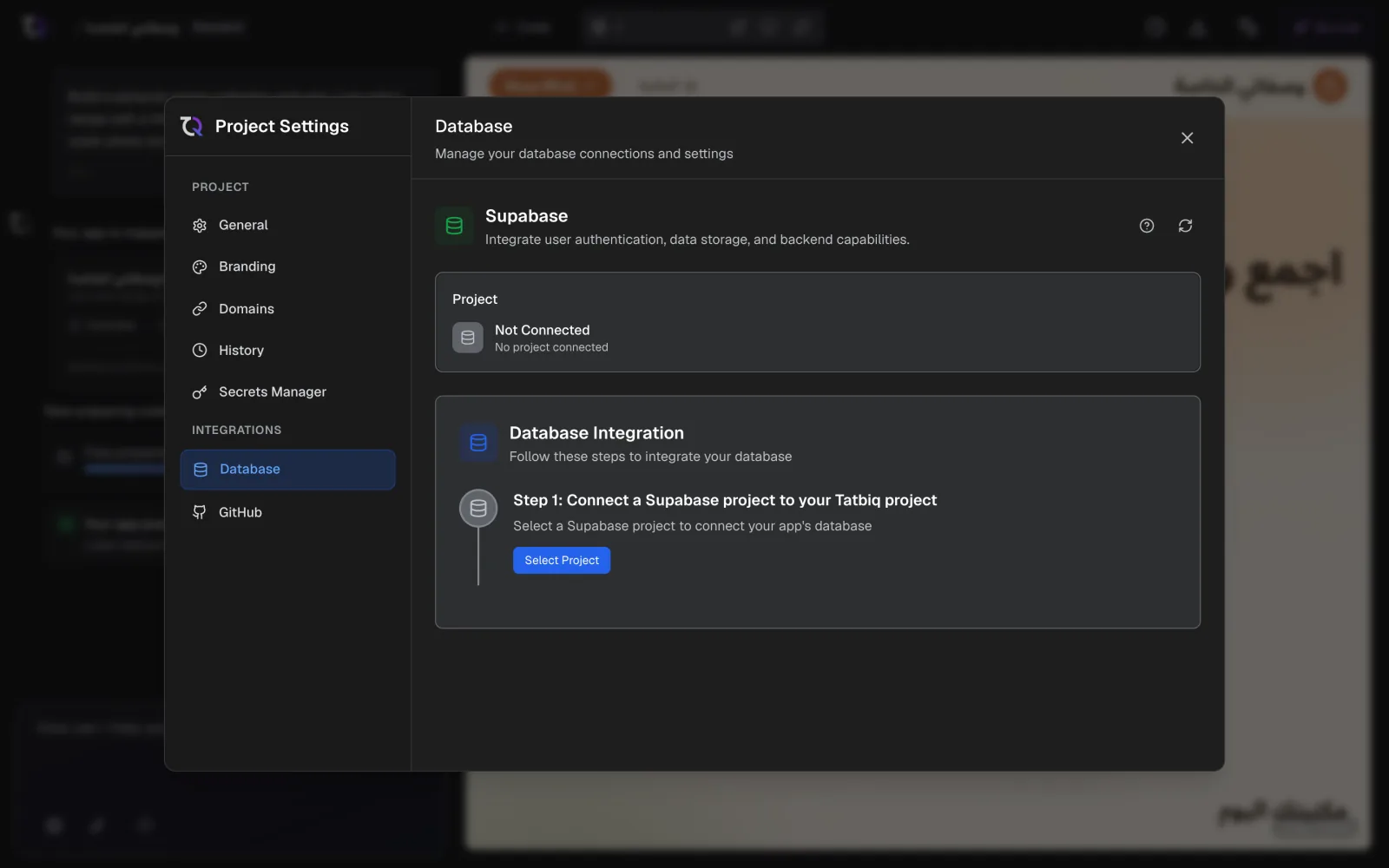This screenshot has width=1389, height=868.
Task: Open Supabase help question-mark icon
Action: coord(1147,226)
